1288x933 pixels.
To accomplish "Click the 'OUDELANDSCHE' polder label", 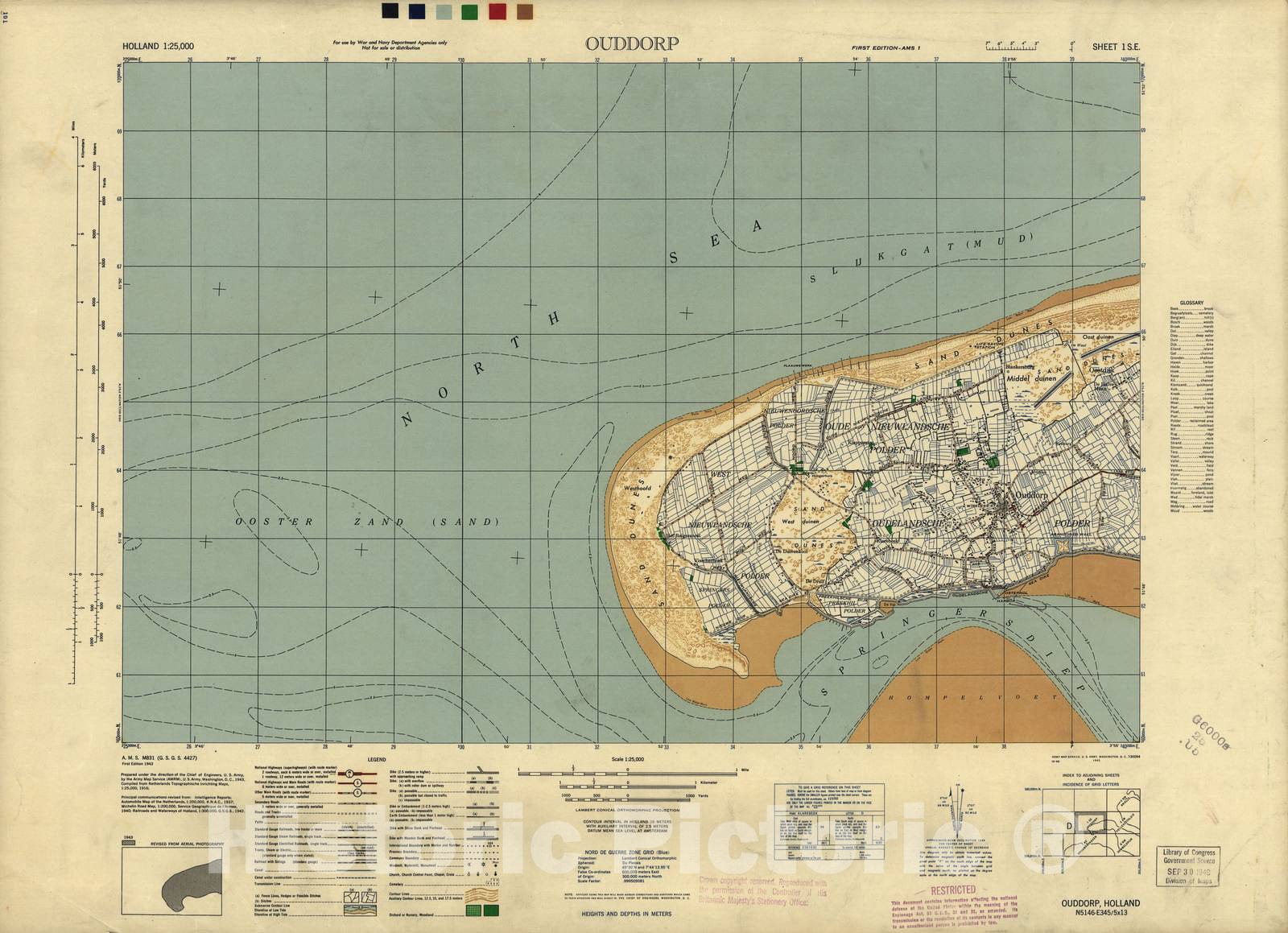I will pos(908,523).
